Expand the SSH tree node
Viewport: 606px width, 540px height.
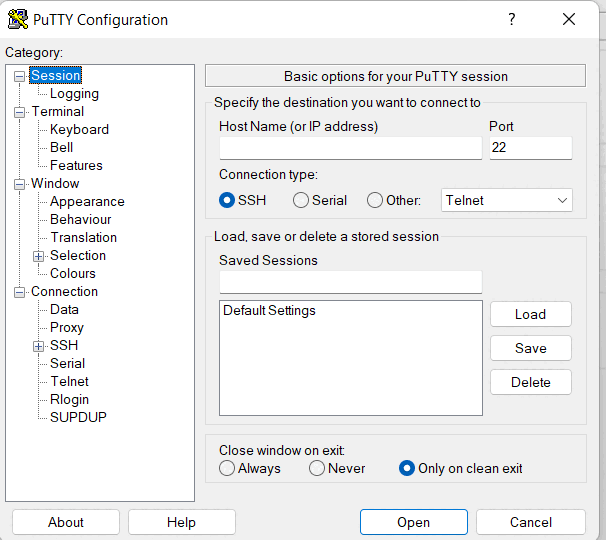coord(38,346)
